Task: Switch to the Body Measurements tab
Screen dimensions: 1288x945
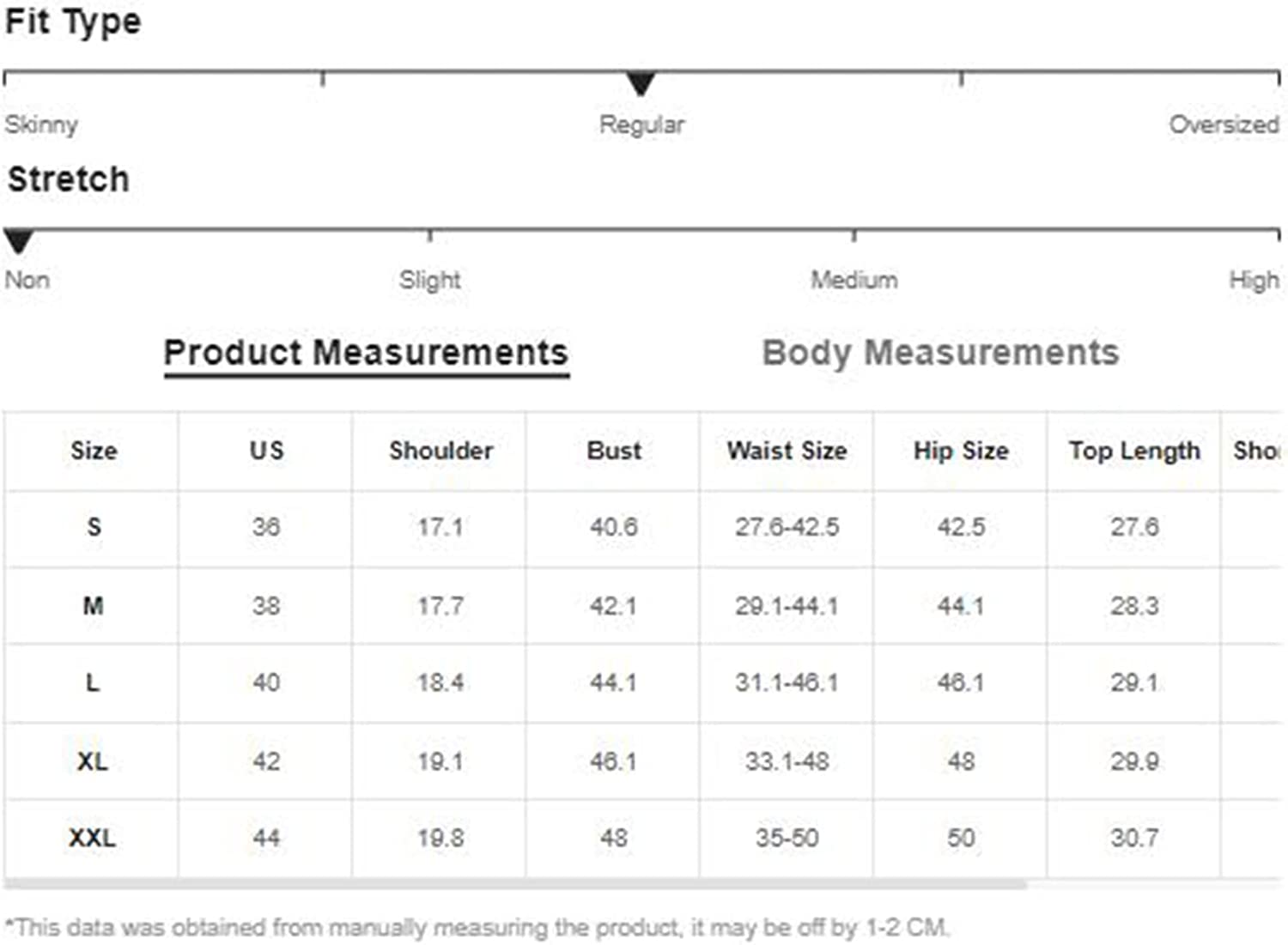Action: (x=940, y=353)
